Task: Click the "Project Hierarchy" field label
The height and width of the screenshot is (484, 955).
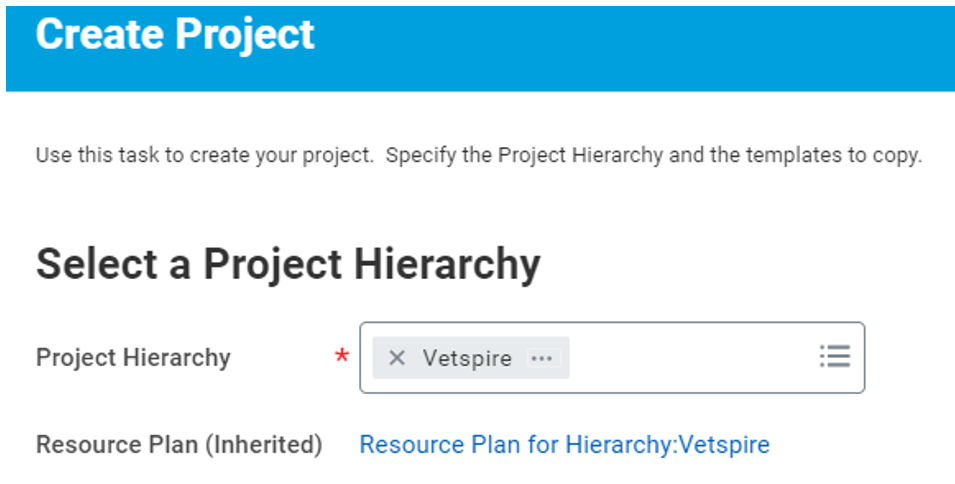Action: tap(133, 358)
